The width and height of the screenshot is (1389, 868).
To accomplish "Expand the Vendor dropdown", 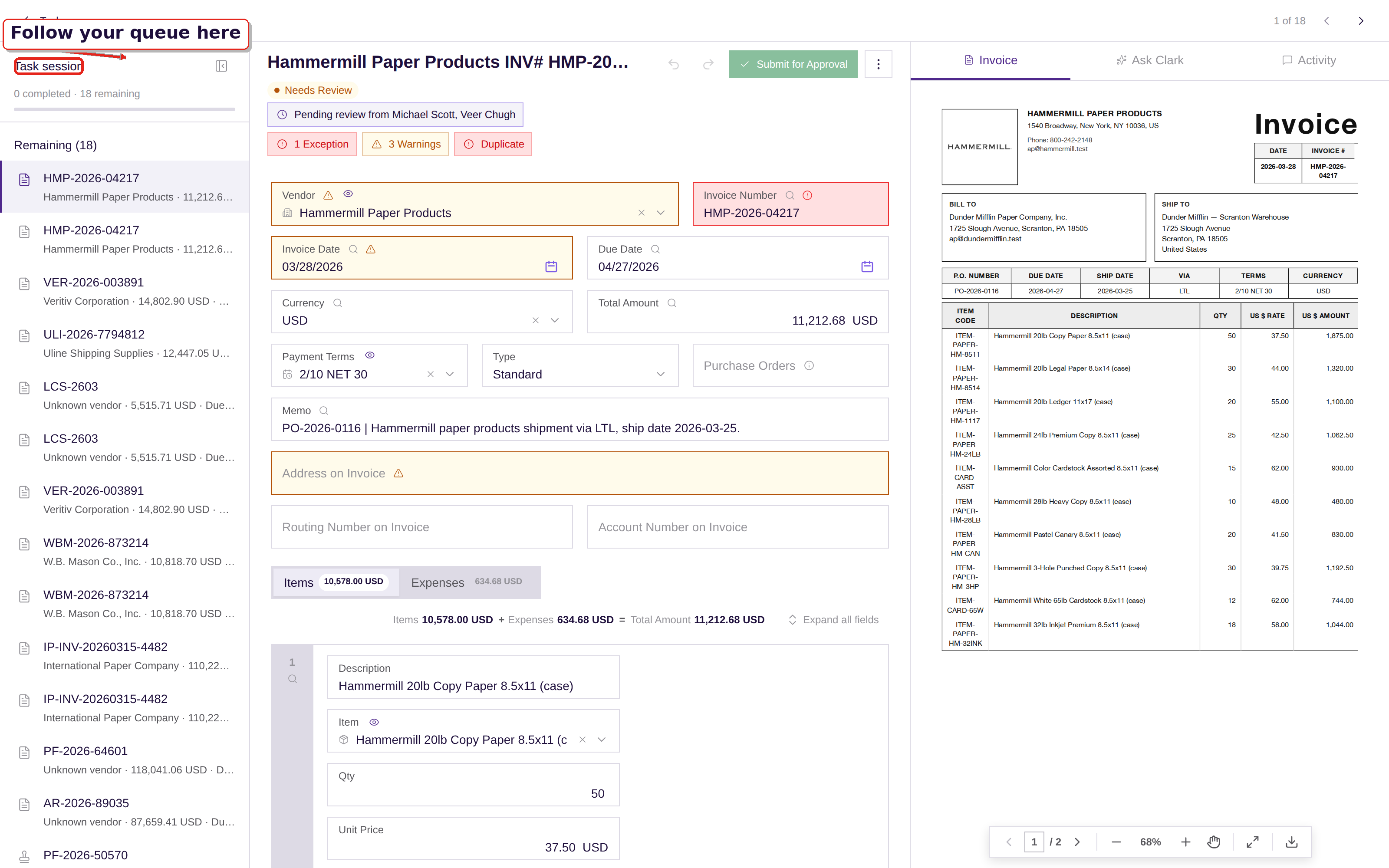I will pos(661,213).
